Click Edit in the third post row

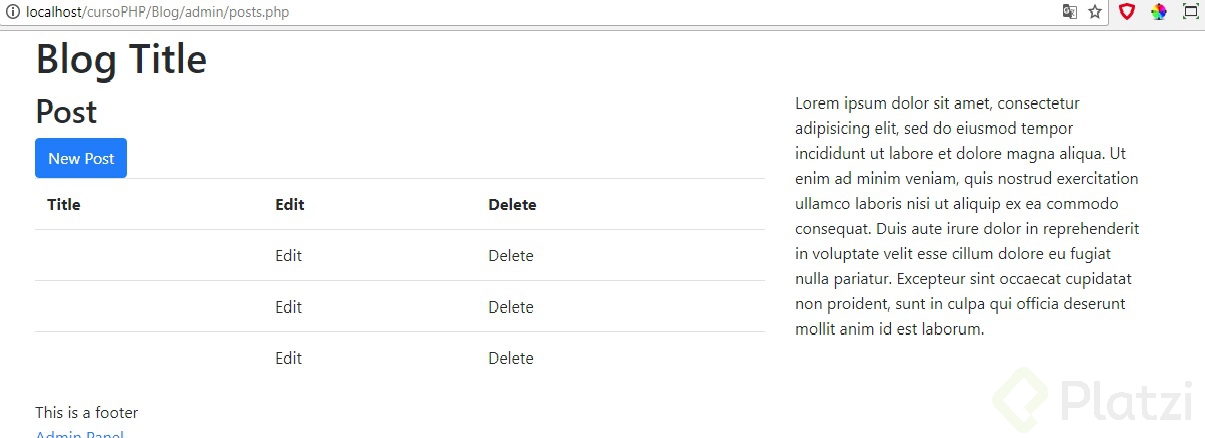pos(288,358)
